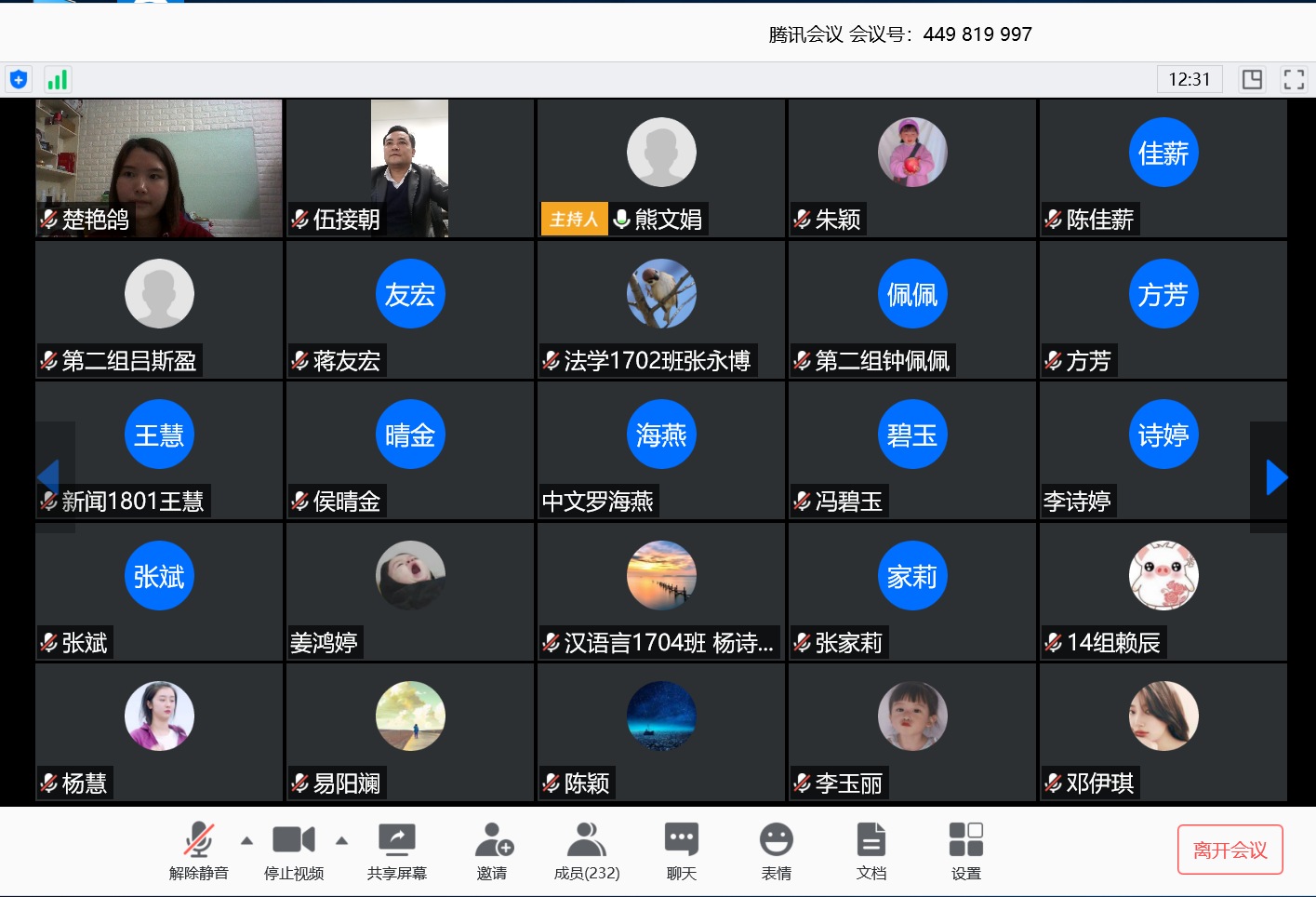This screenshot has height=897, width=1316.
Task: Select 楚艳鸽's video thumbnail
Action: (x=159, y=167)
